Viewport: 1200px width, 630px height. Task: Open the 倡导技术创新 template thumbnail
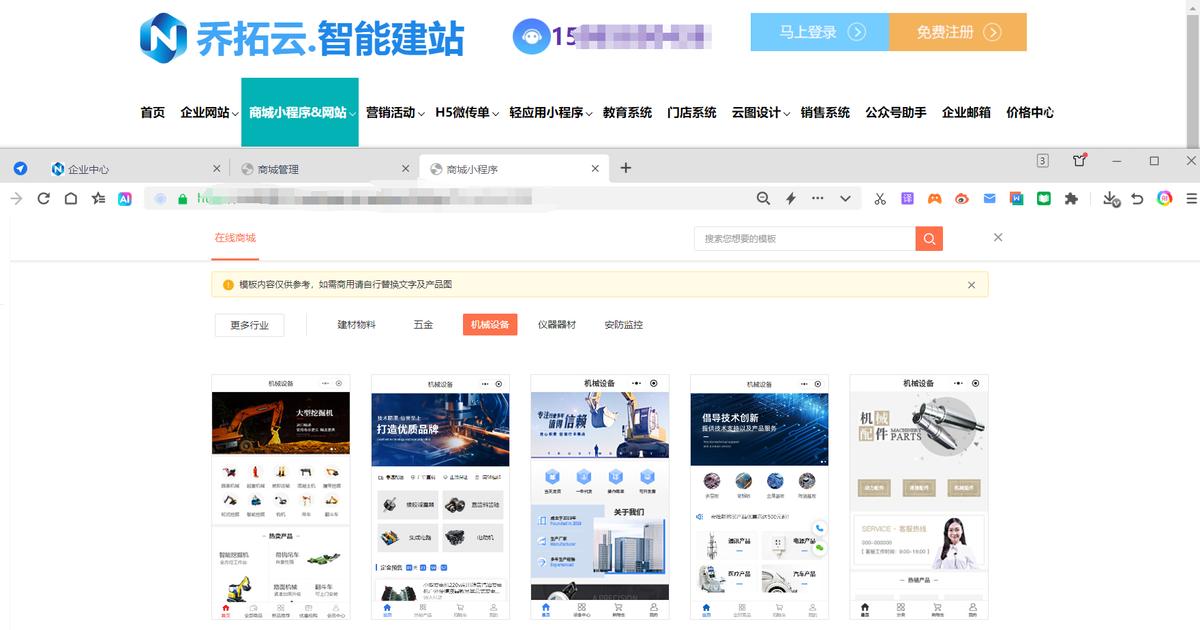759,498
